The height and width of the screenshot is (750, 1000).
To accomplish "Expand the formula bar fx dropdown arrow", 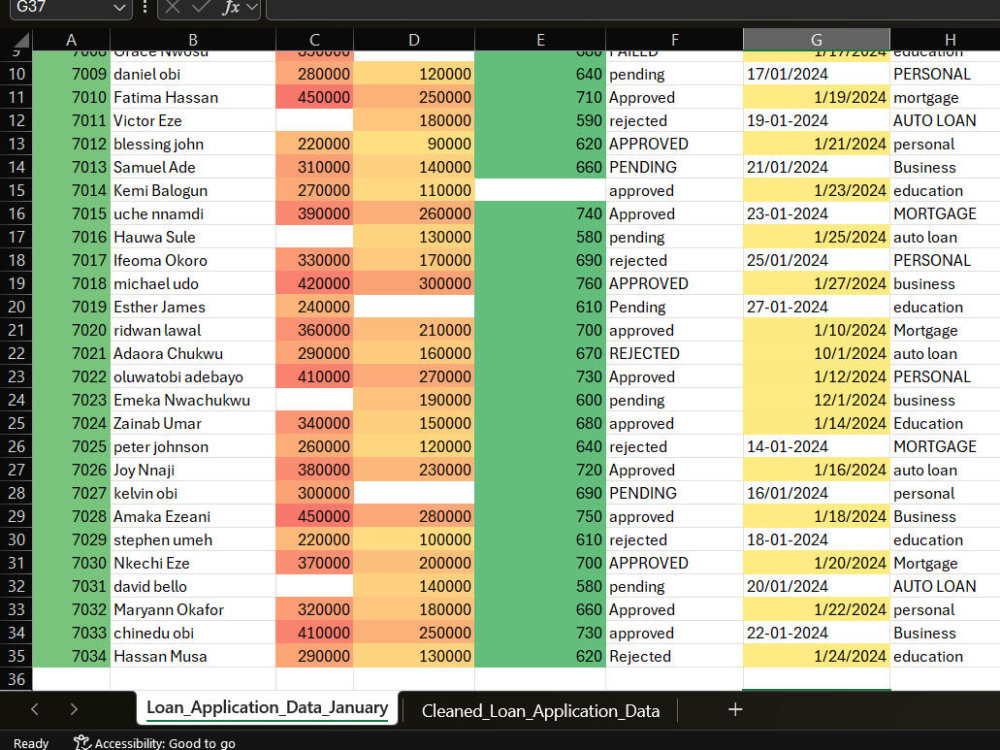I will (x=252, y=8).
